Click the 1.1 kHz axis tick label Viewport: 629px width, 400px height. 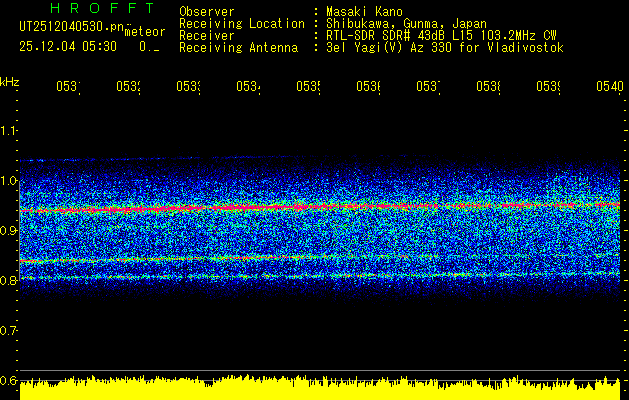tap(8, 130)
